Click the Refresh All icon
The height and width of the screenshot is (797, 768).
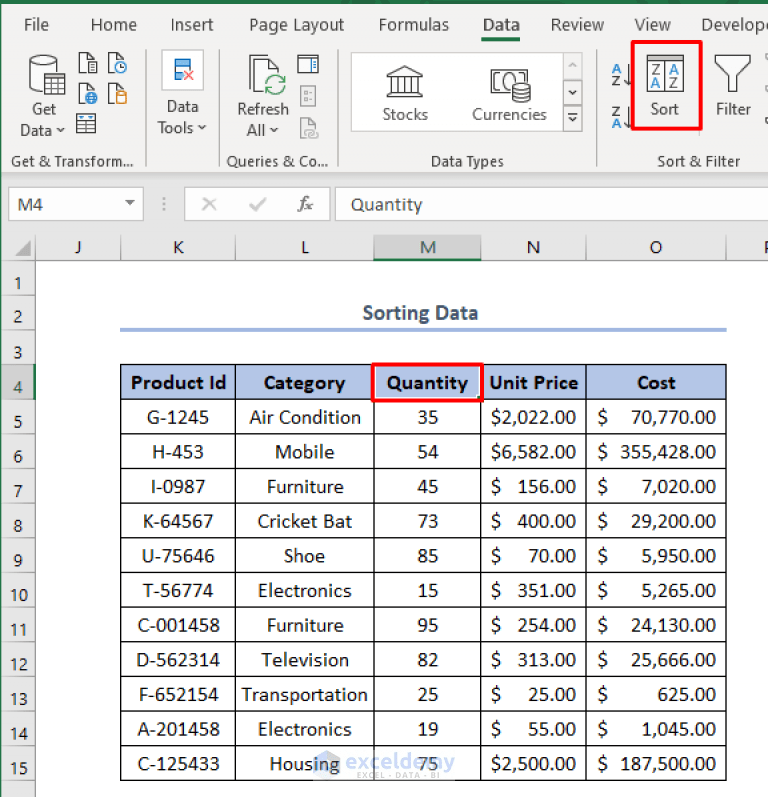(267, 76)
